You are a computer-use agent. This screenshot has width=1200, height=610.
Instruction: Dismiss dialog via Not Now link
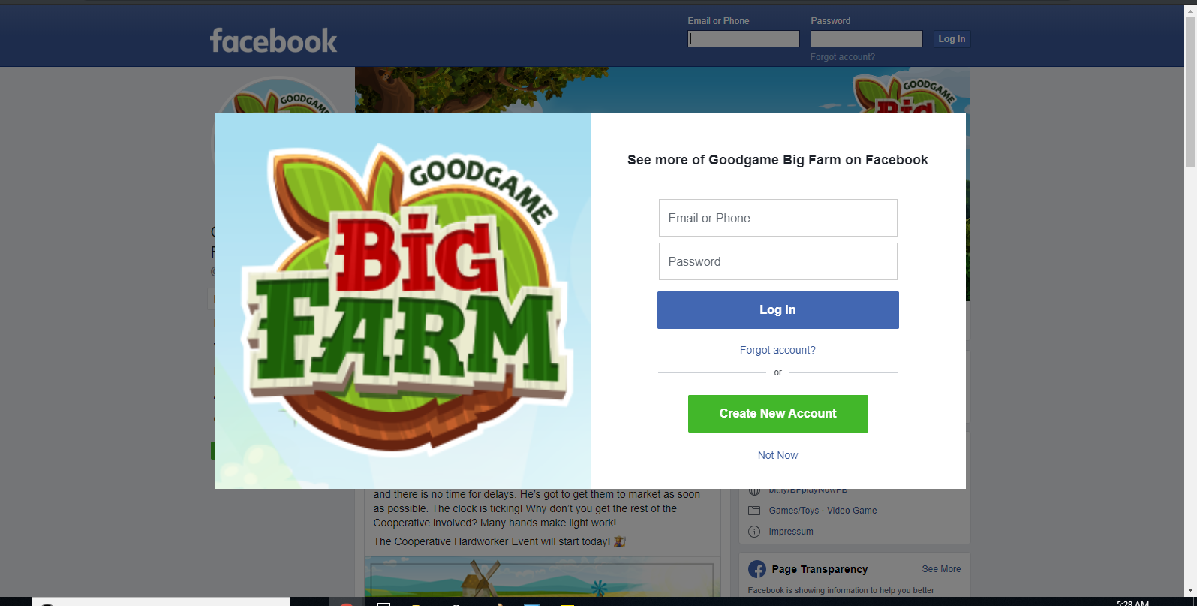(x=778, y=455)
